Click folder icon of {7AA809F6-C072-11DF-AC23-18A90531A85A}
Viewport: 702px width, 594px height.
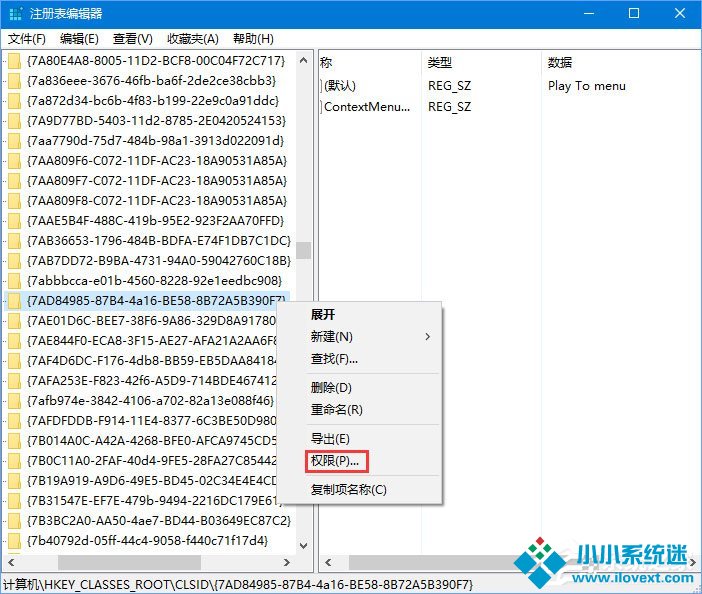click(14, 161)
